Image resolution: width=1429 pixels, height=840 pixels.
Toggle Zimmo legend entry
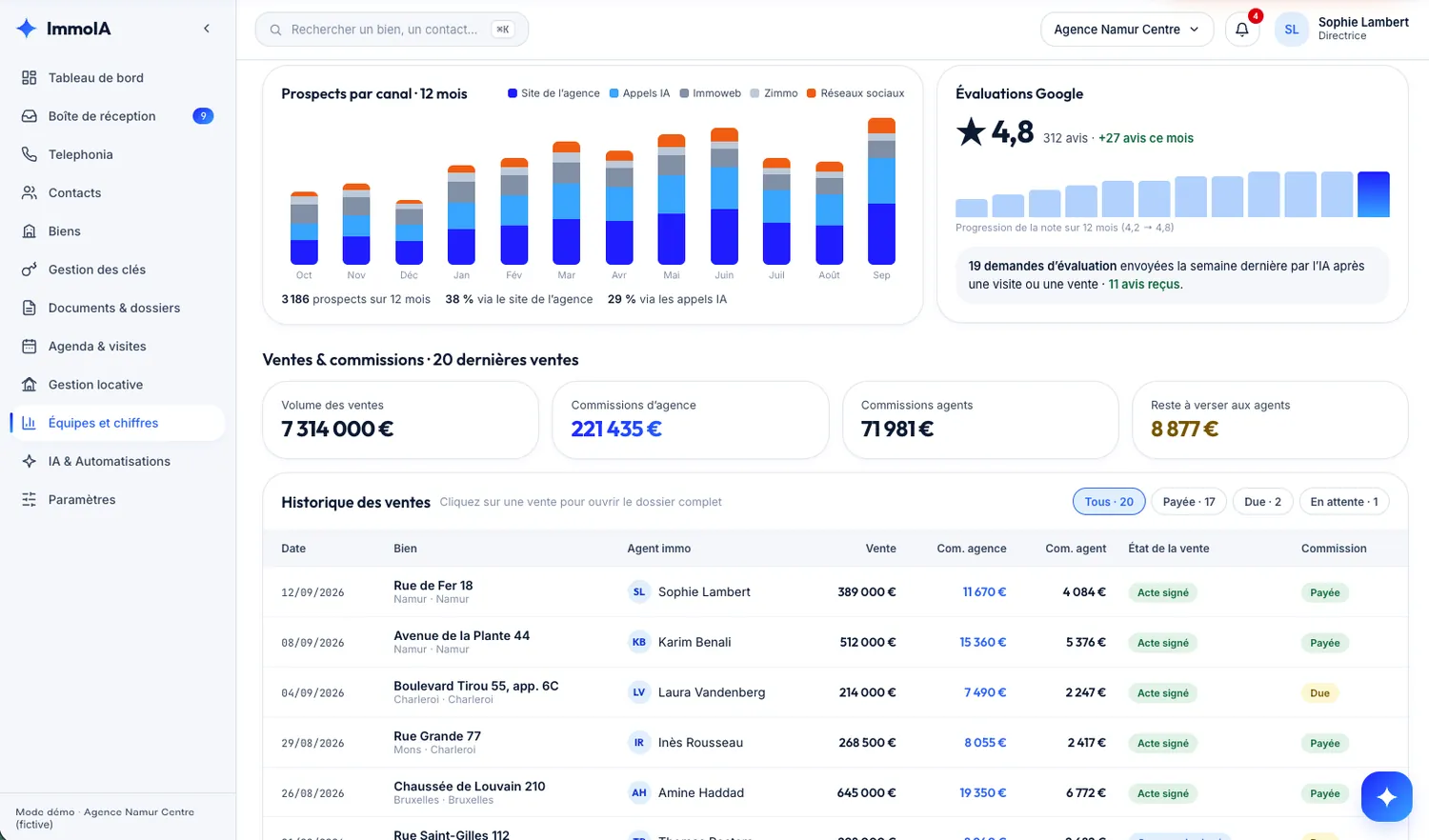tap(774, 93)
